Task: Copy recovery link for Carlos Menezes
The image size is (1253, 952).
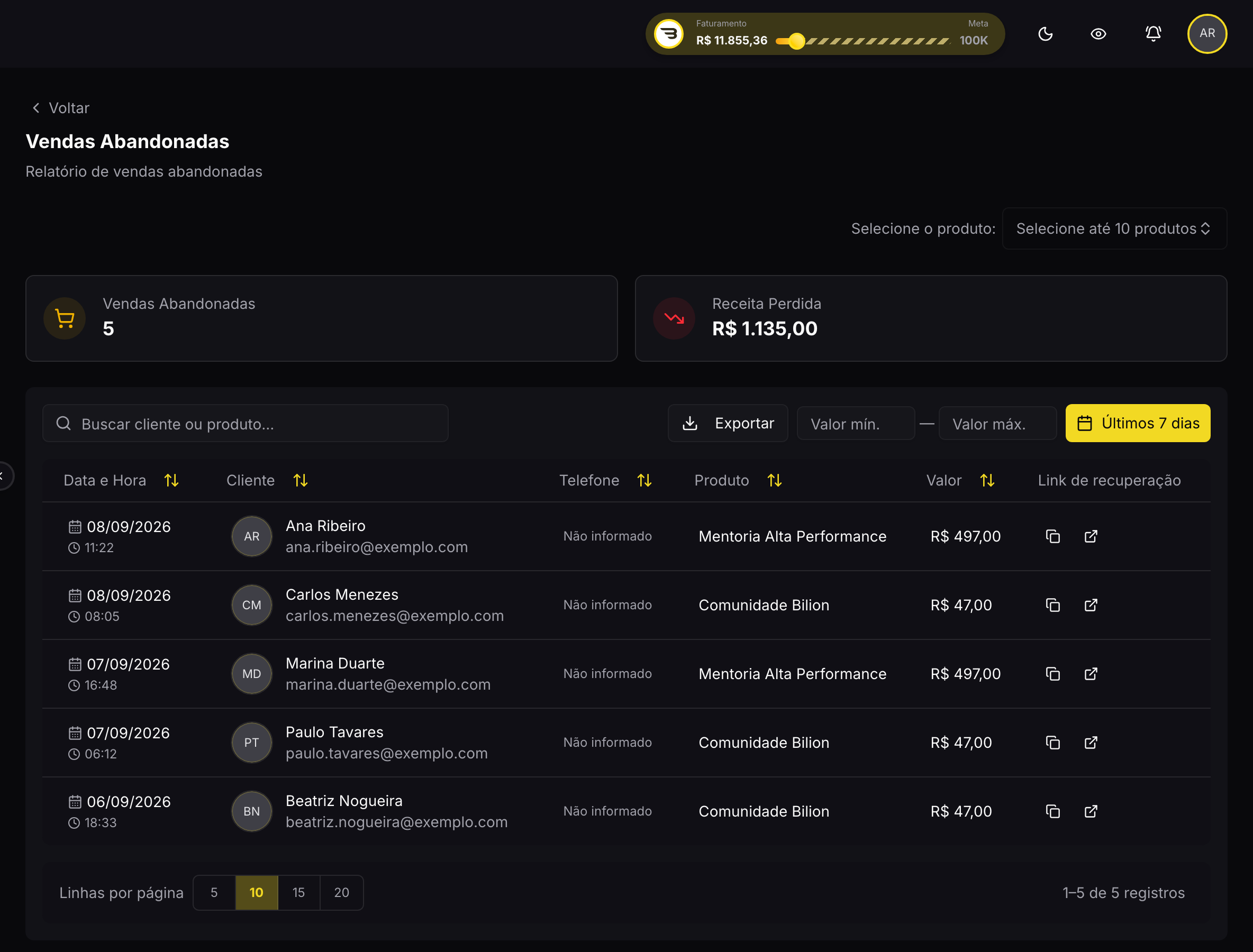Action: [x=1053, y=605]
